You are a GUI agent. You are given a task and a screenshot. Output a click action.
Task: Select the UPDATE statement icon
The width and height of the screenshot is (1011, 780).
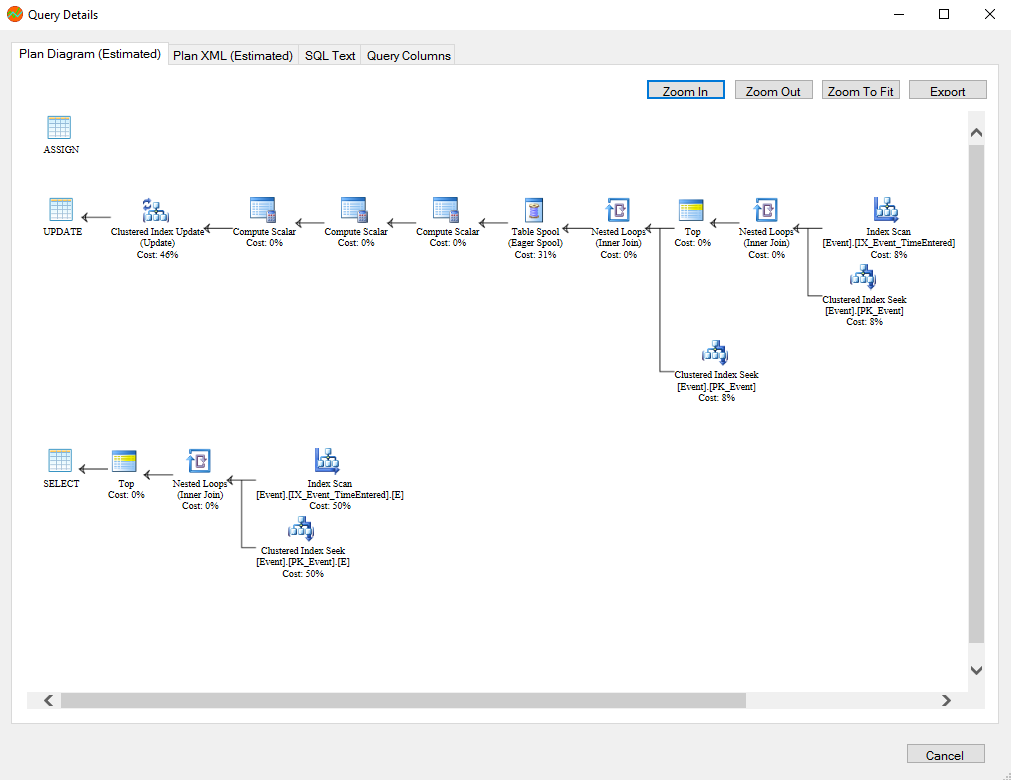tap(61, 209)
